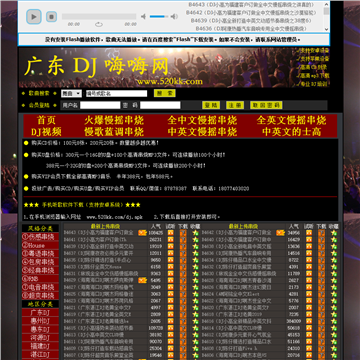
Task: Open the 河源DJ region category
Action: point(40,338)
